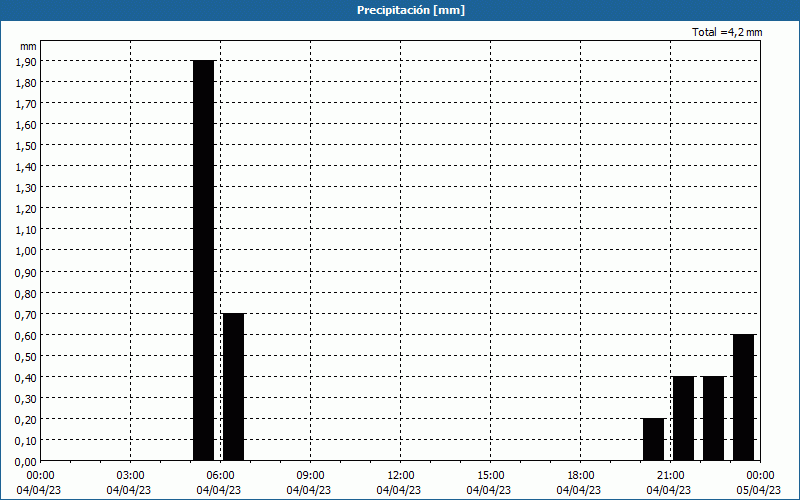Select the 1,80 y-axis value
Screen dimensions: 800x500
point(26,82)
